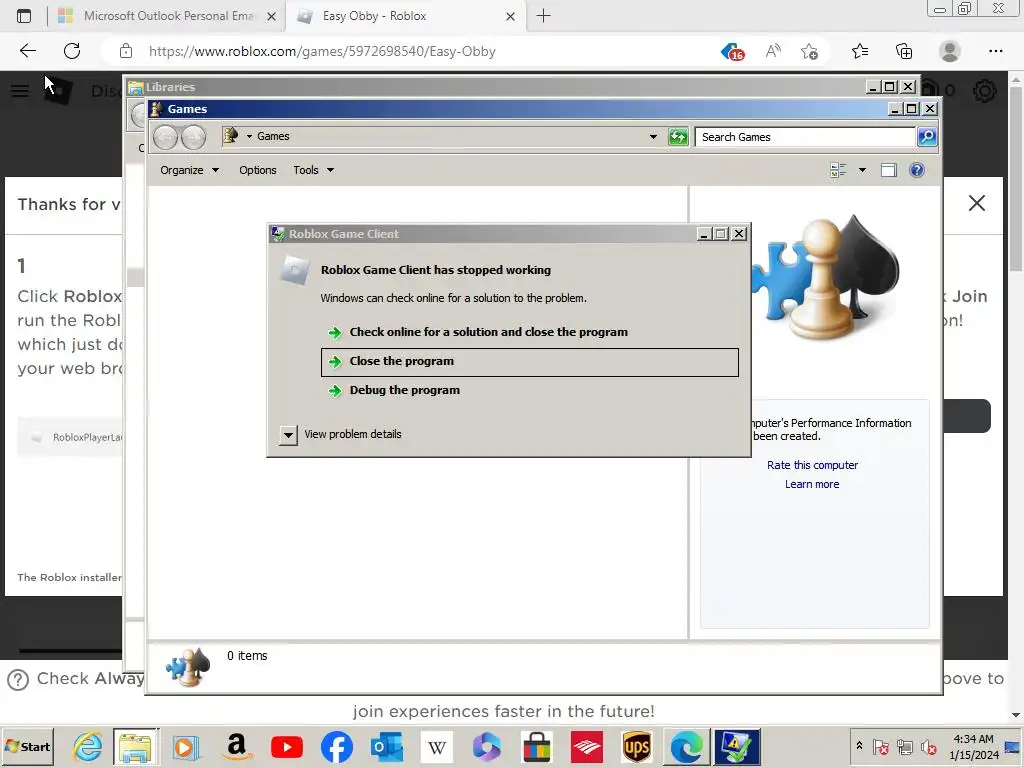Show hidden system tray icons
This screenshot has height=768, width=1024.
tap(859, 746)
